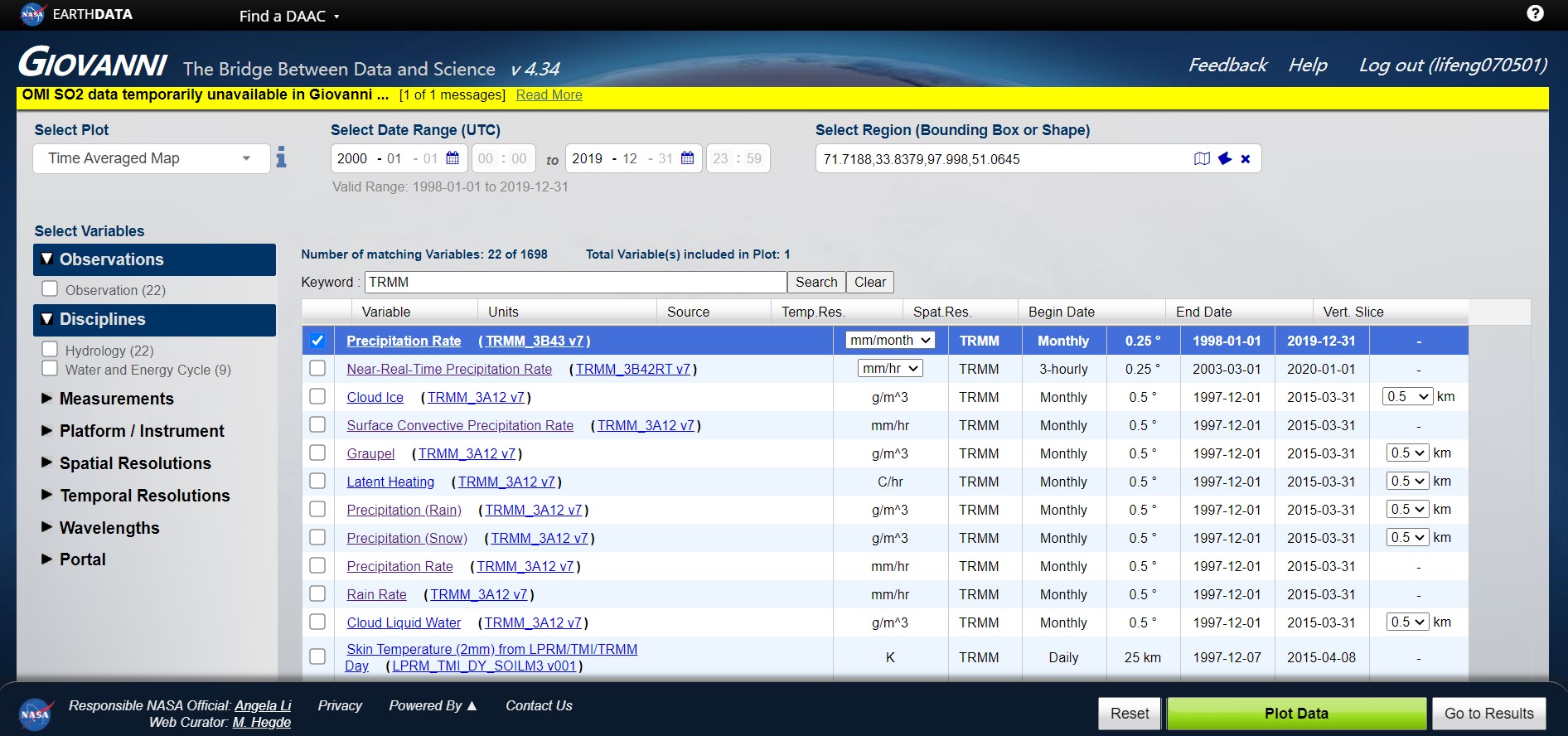
Task: Open the Help menu item
Action: (1308, 65)
